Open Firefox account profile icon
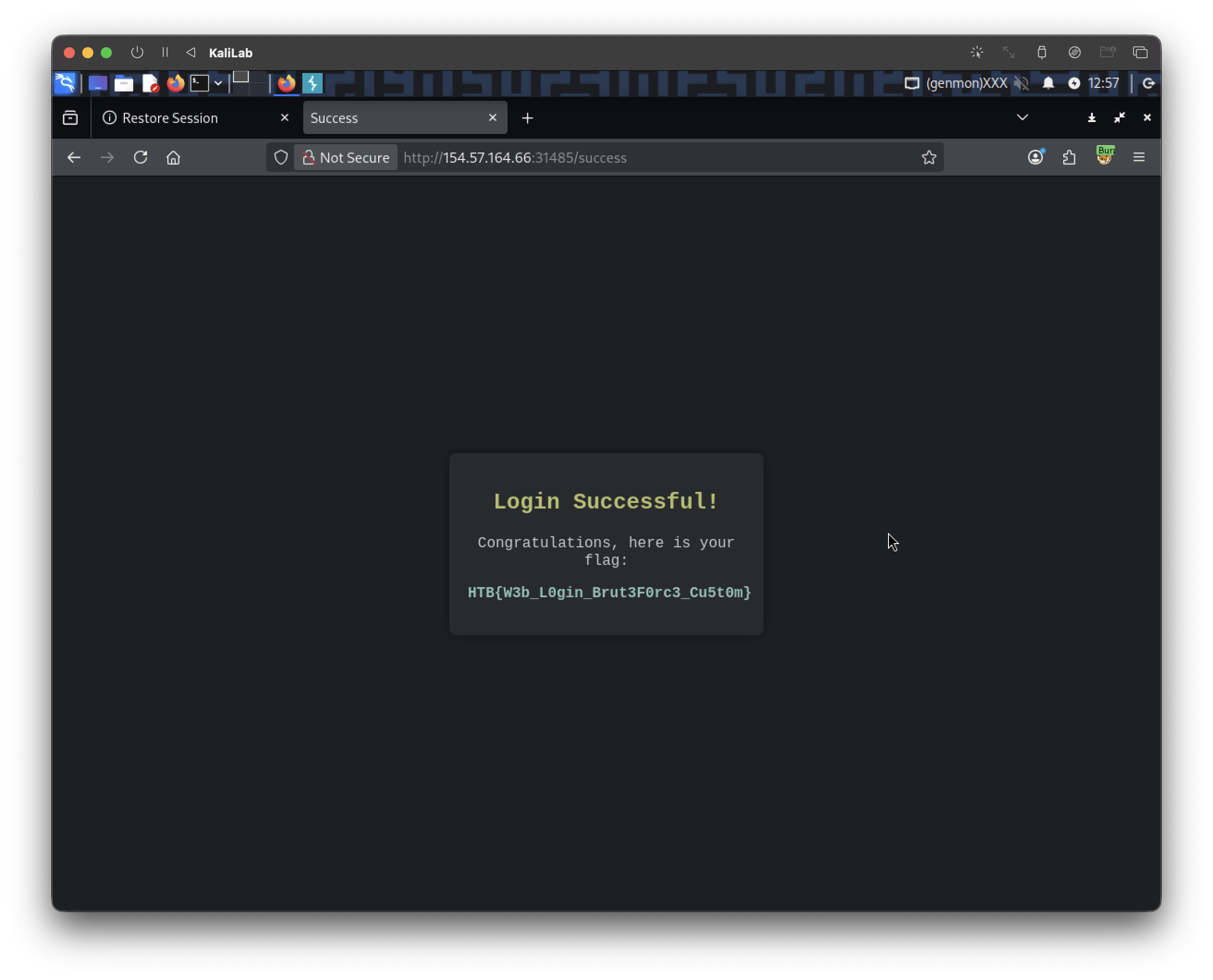 point(1035,158)
